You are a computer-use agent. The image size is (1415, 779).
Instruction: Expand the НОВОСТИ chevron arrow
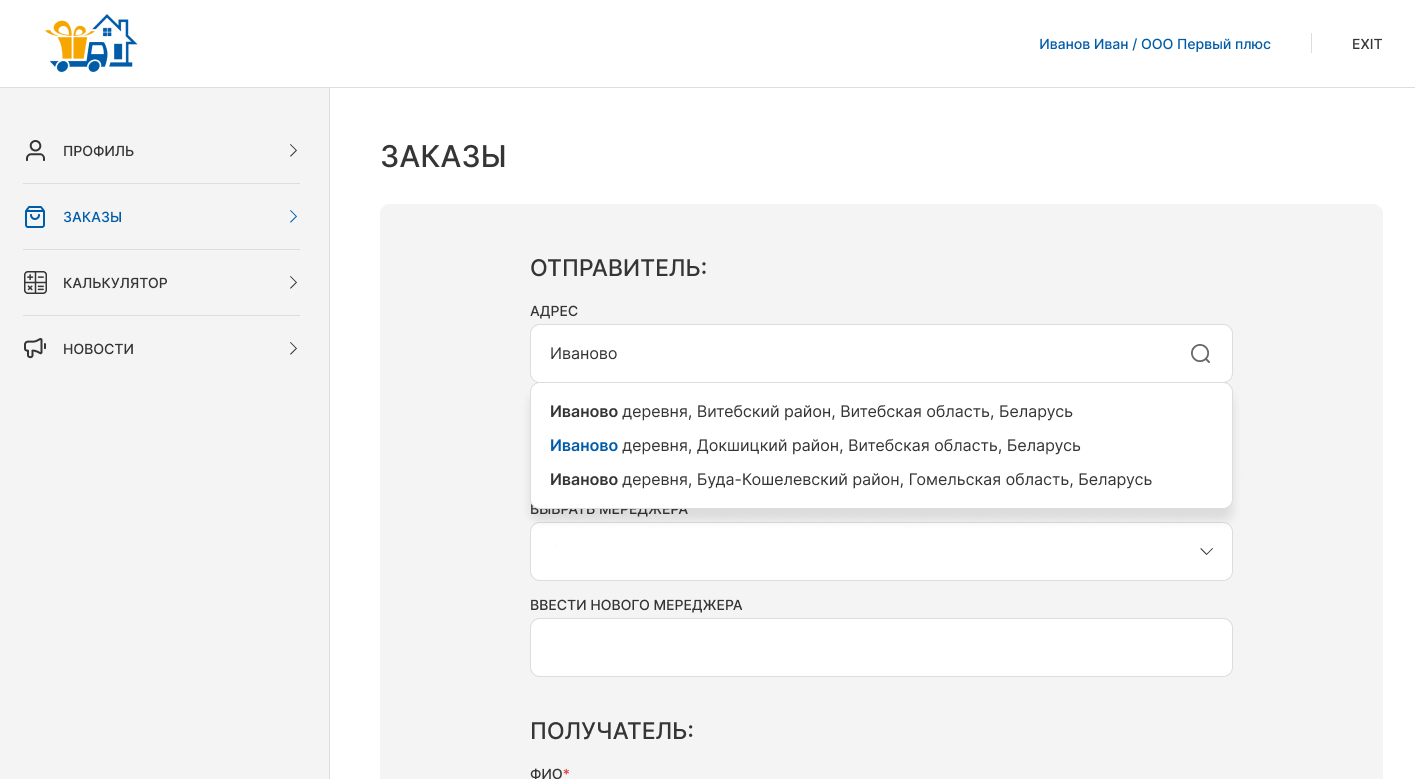click(x=293, y=349)
